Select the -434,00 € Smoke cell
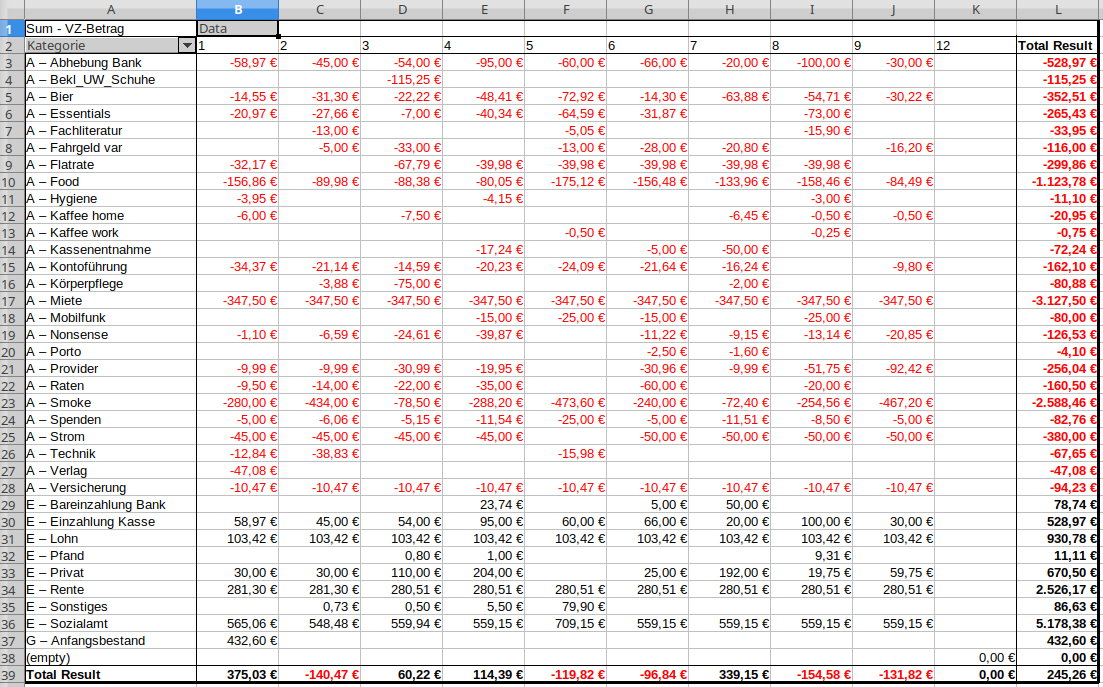This screenshot has height=687, width=1103. pyautogui.click(x=319, y=403)
